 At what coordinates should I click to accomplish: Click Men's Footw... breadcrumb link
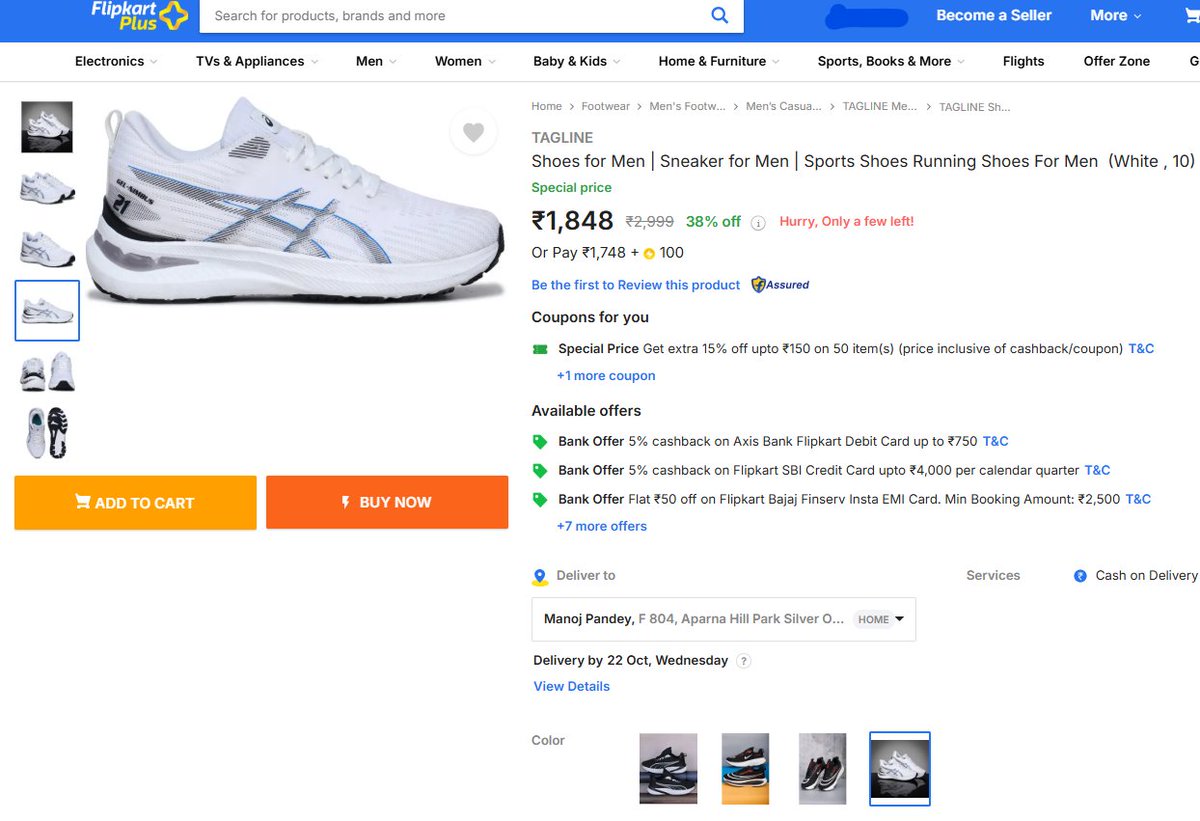point(688,106)
